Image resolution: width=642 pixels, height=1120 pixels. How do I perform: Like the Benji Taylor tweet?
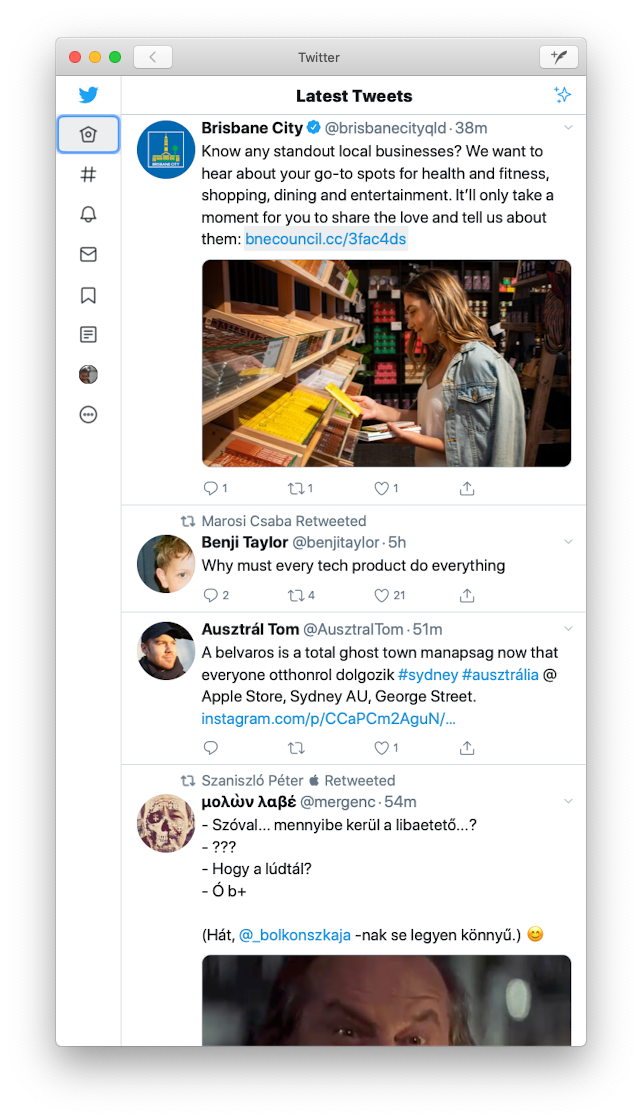(390, 595)
